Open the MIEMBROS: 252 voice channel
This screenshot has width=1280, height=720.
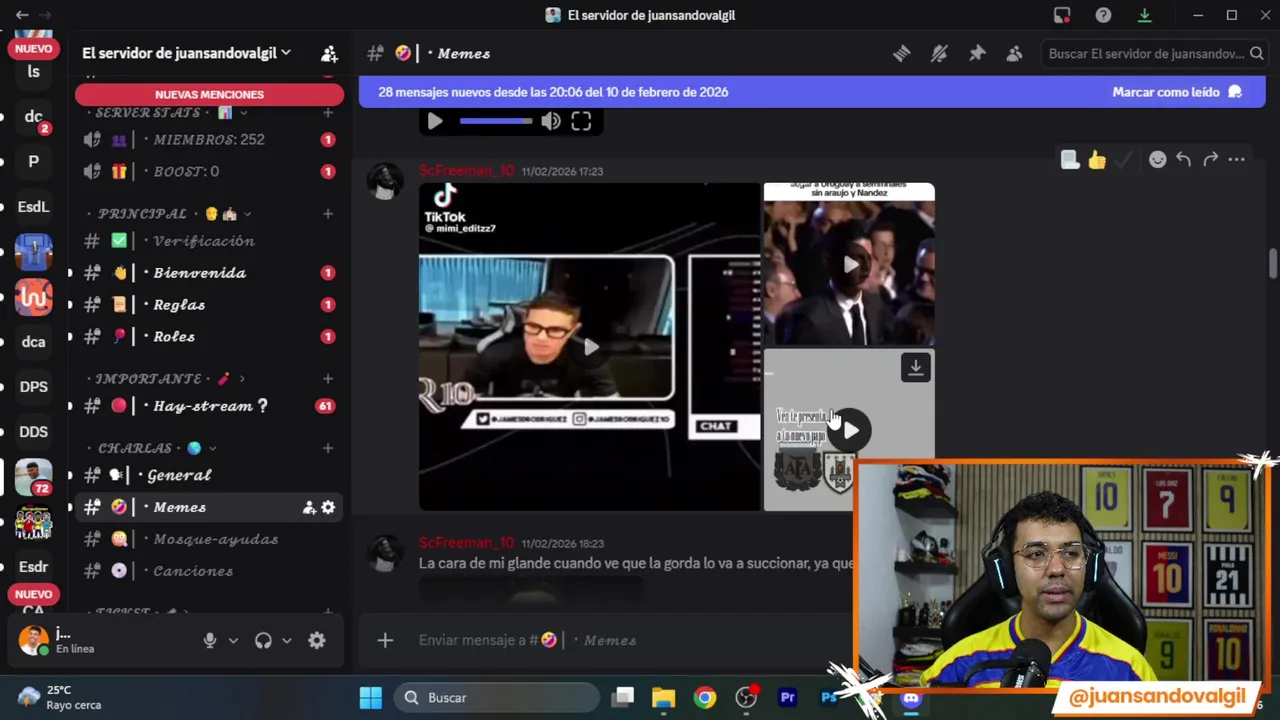click(209, 139)
